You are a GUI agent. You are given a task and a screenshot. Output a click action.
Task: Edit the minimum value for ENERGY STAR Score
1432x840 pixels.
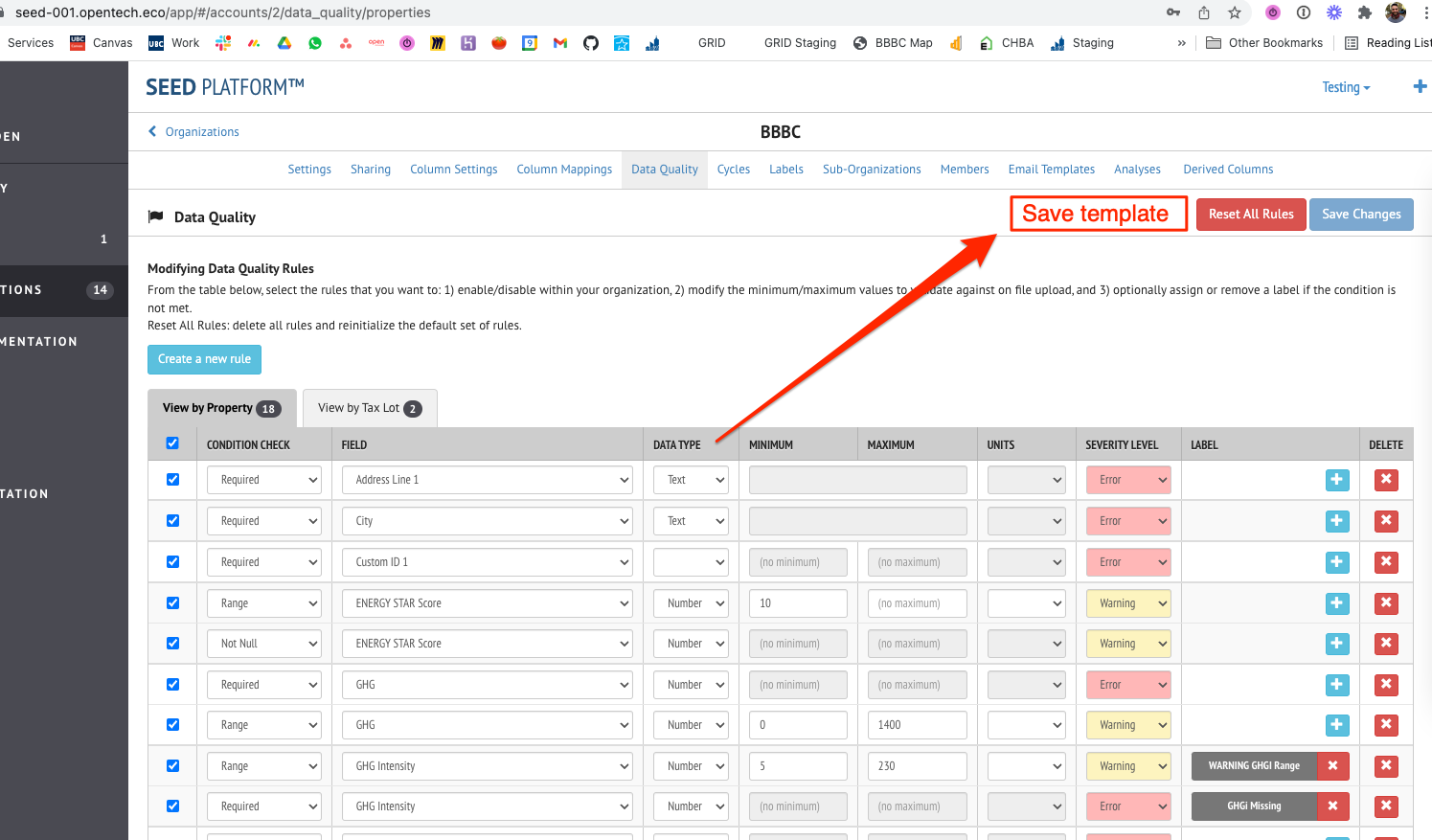[798, 602]
